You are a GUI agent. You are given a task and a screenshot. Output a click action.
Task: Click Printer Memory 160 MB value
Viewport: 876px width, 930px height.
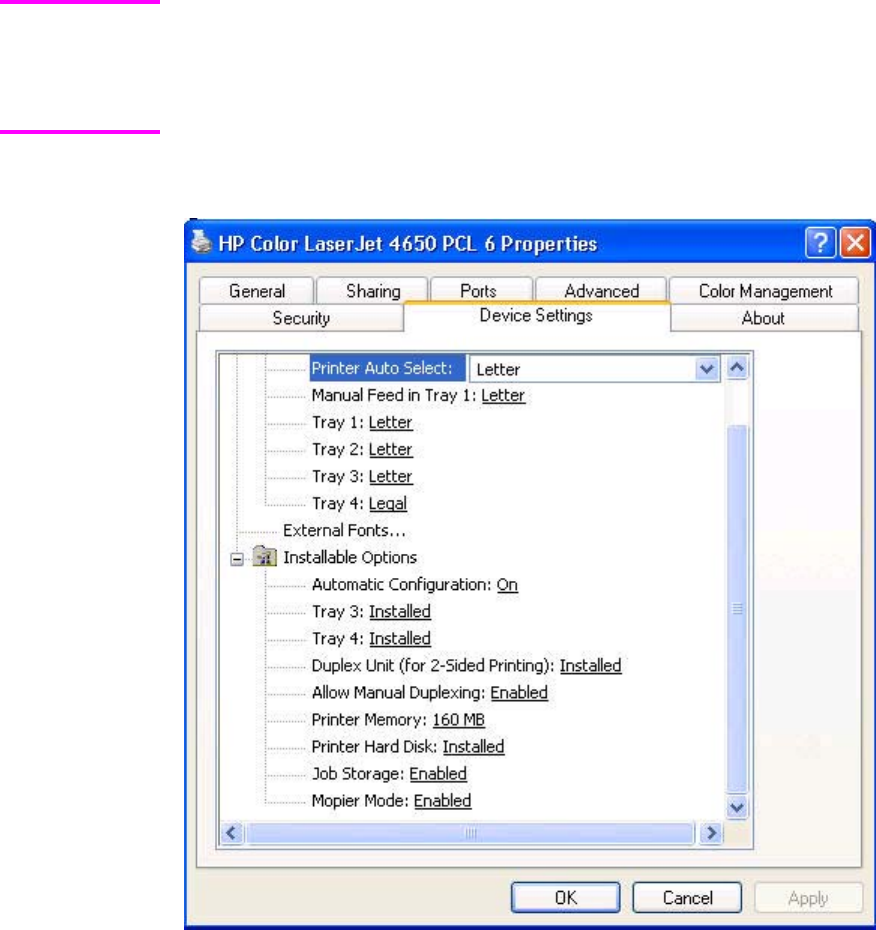(x=458, y=719)
